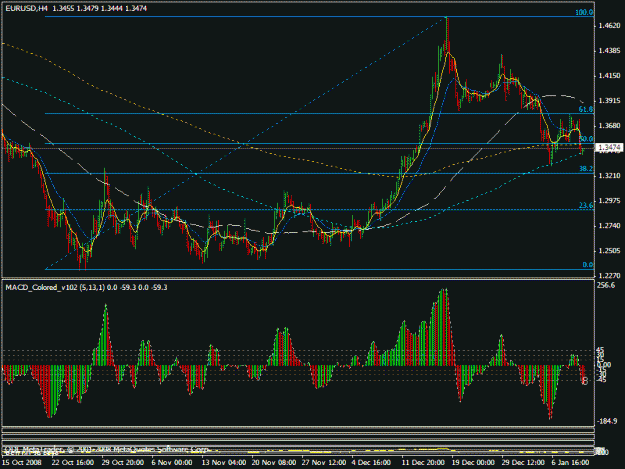This screenshot has height=469, width=625.
Task: Click the MACD scale minimum -184.9
Action: tap(607, 421)
